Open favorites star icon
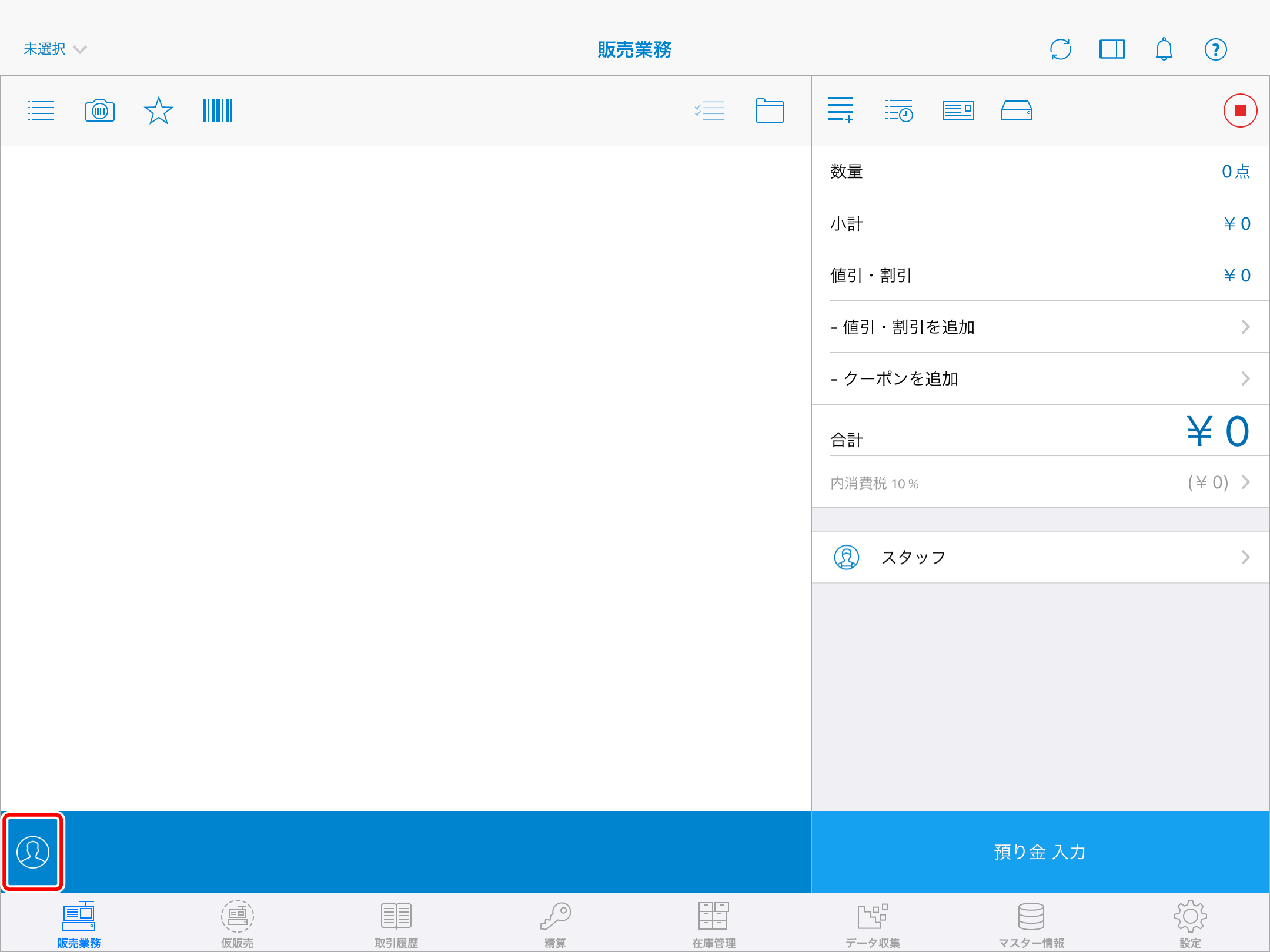Screen dimensions: 1270x952 pos(159,110)
